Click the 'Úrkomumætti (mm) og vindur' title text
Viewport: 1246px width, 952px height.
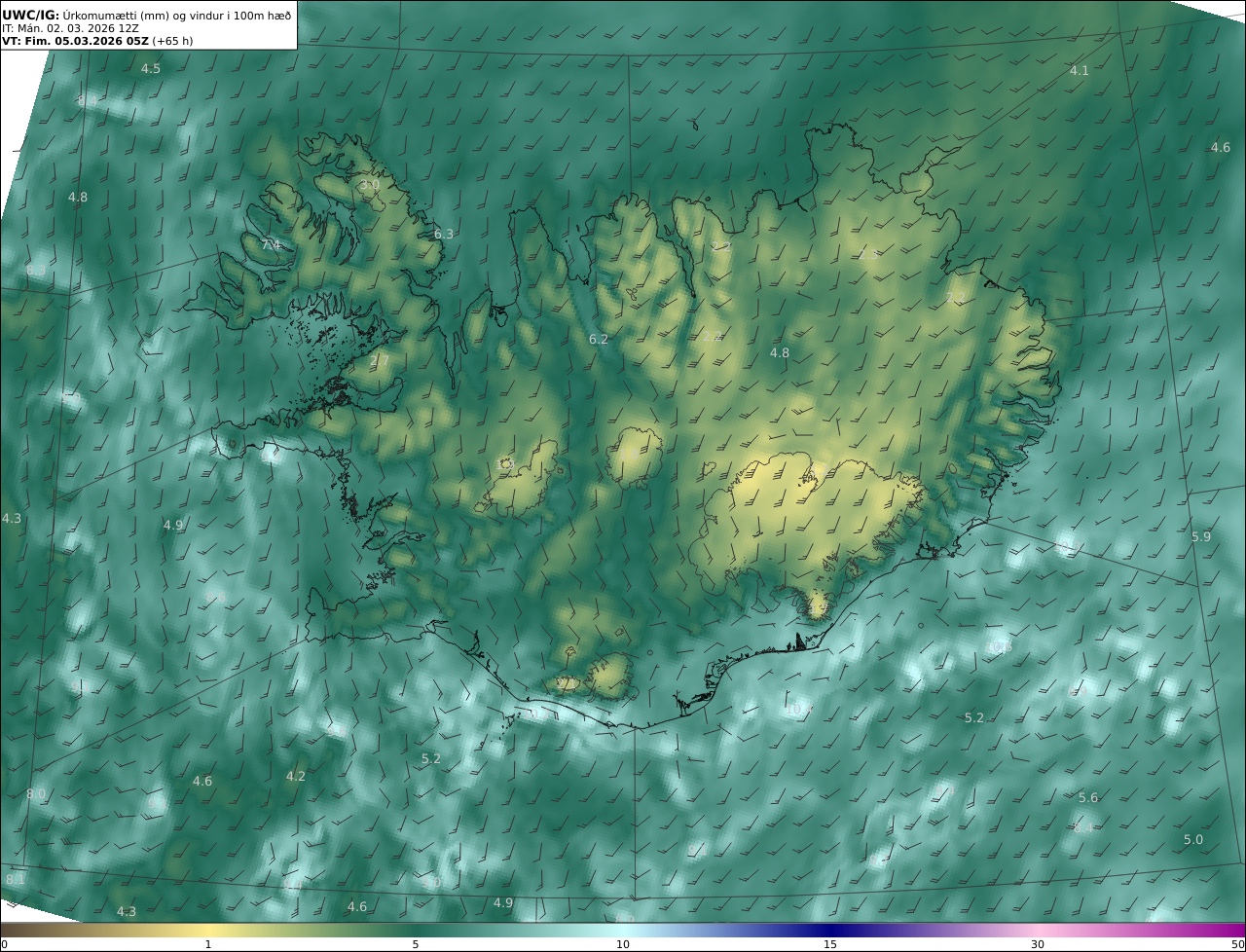(x=144, y=15)
